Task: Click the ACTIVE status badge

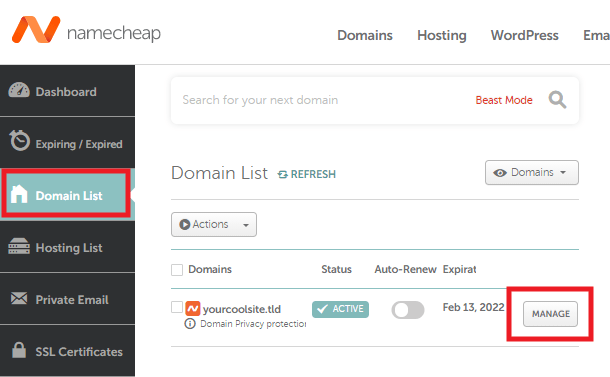Action: point(340,309)
